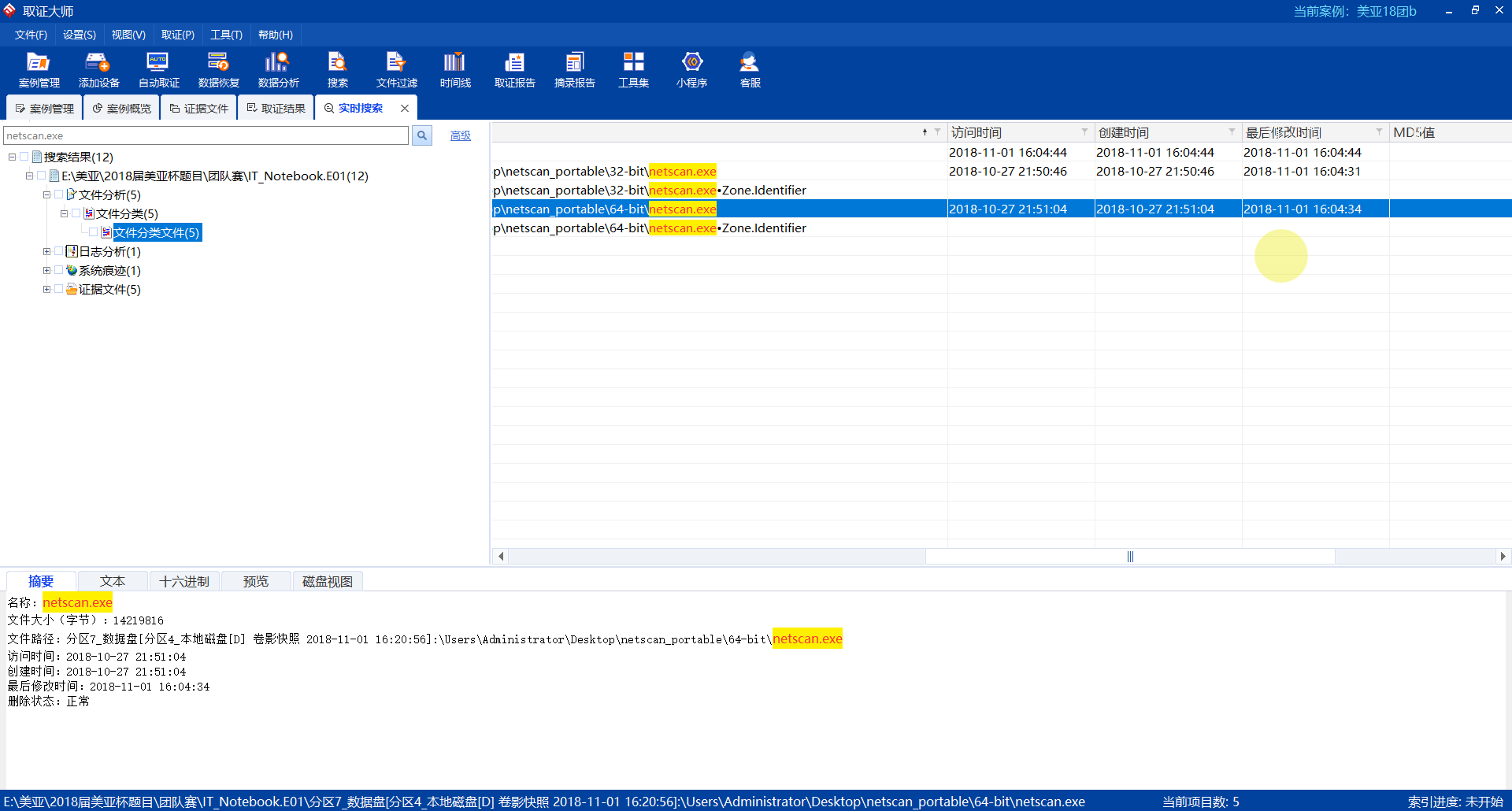This screenshot has width=1512, height=811.
Task: Collapse the 搜索结果(12) node
Action: (12, 157)
